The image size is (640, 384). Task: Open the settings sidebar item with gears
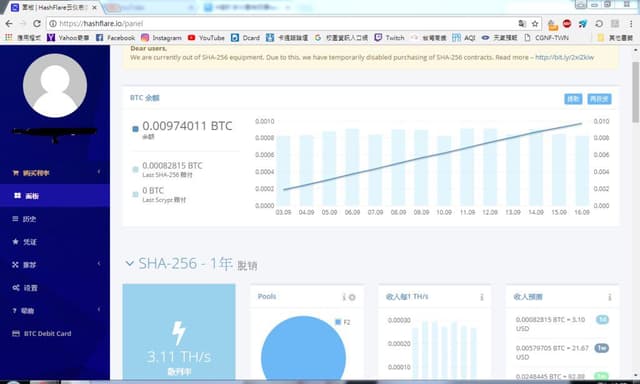pyautogui.click(x=55, y=288)
